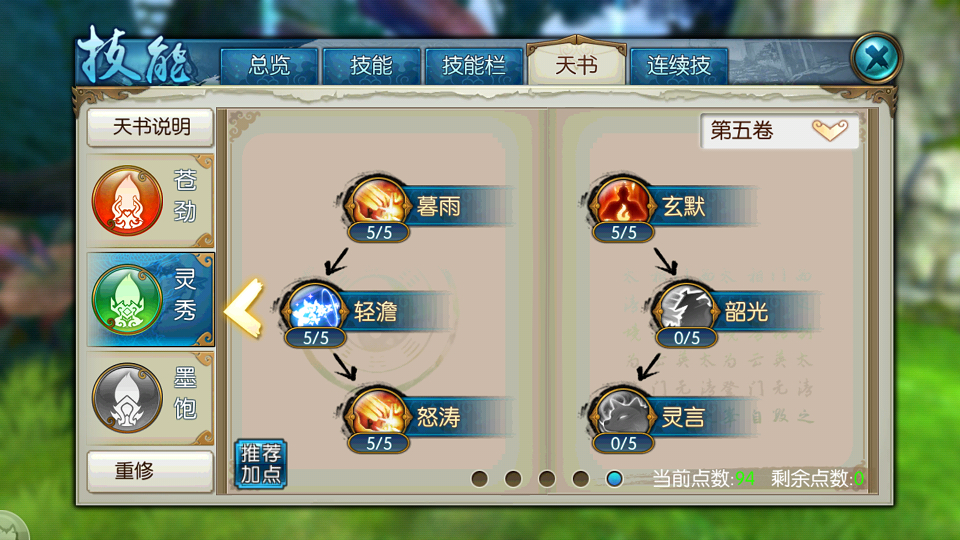Open the 第五卷 volume dropdown
Image resolution: width=960 pixels, height=540 pixels.
pos(779,130)
